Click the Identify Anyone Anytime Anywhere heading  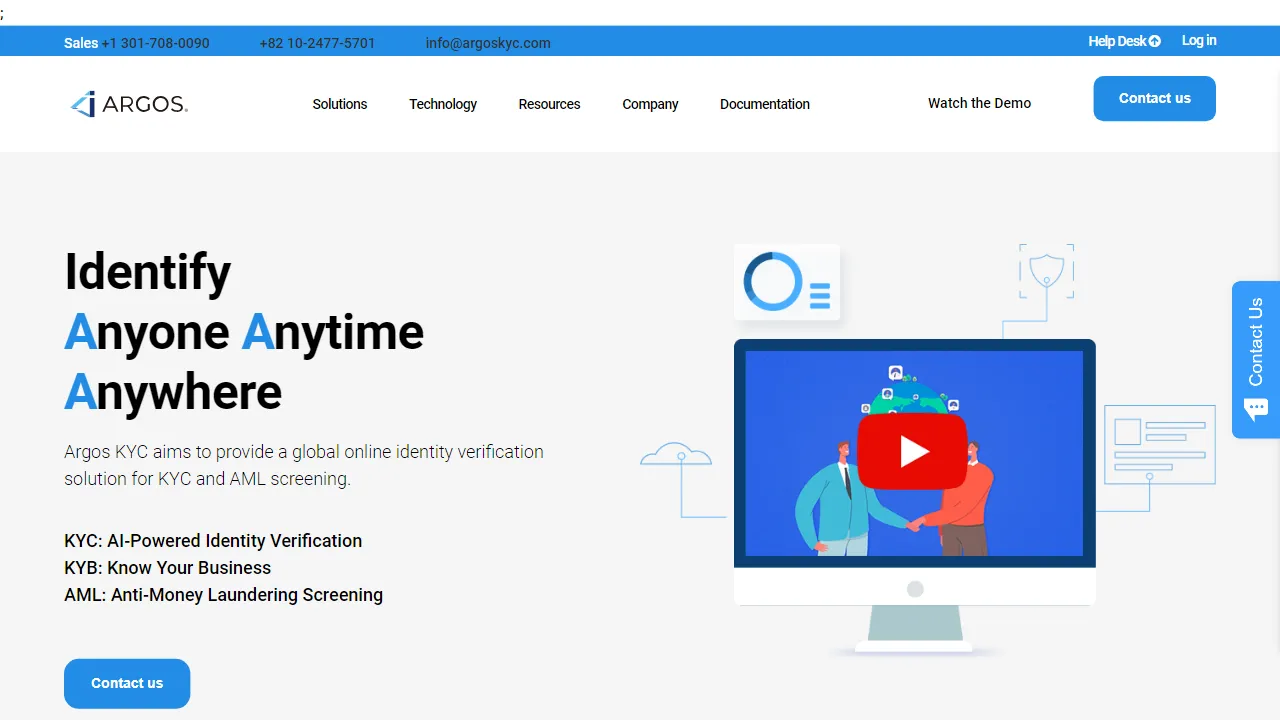[x=244, y=332]
